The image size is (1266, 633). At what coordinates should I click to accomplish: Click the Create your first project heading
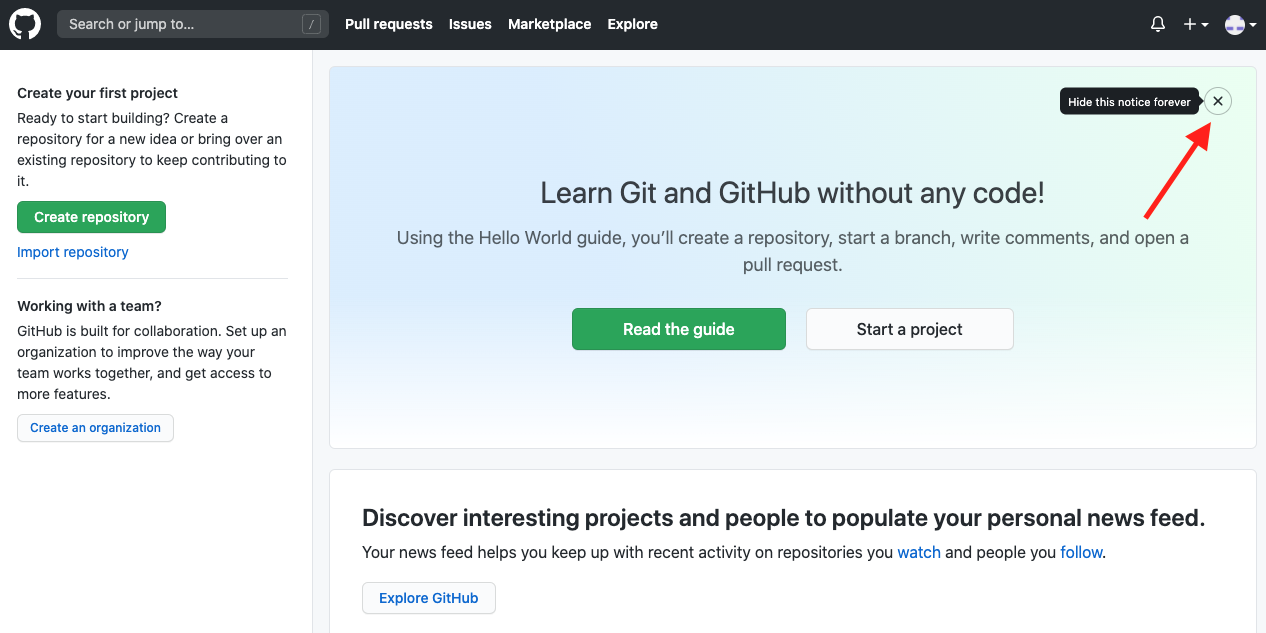click(97, 93)
